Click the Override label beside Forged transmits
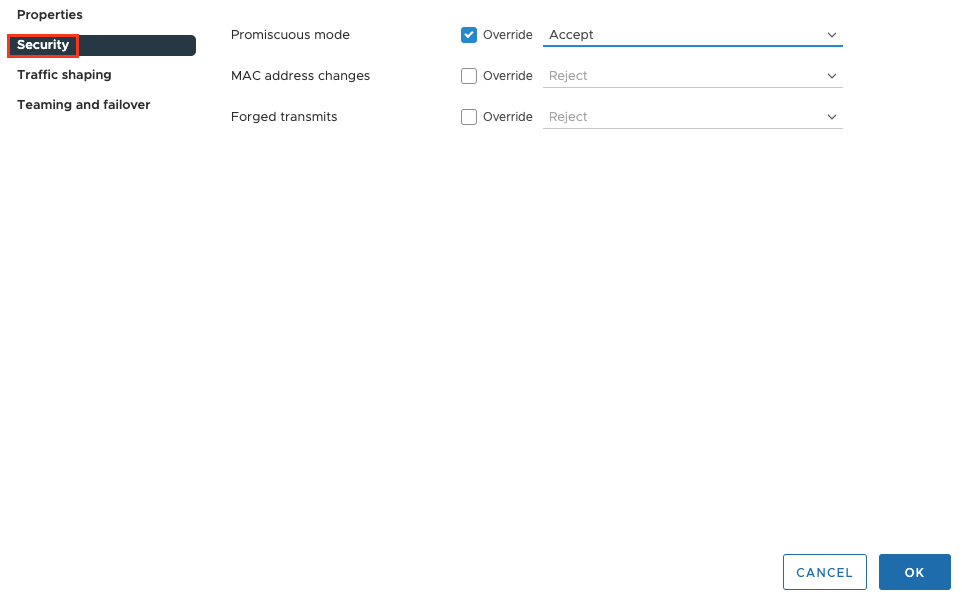The image size is (962, 595). (x=510, y=117)
